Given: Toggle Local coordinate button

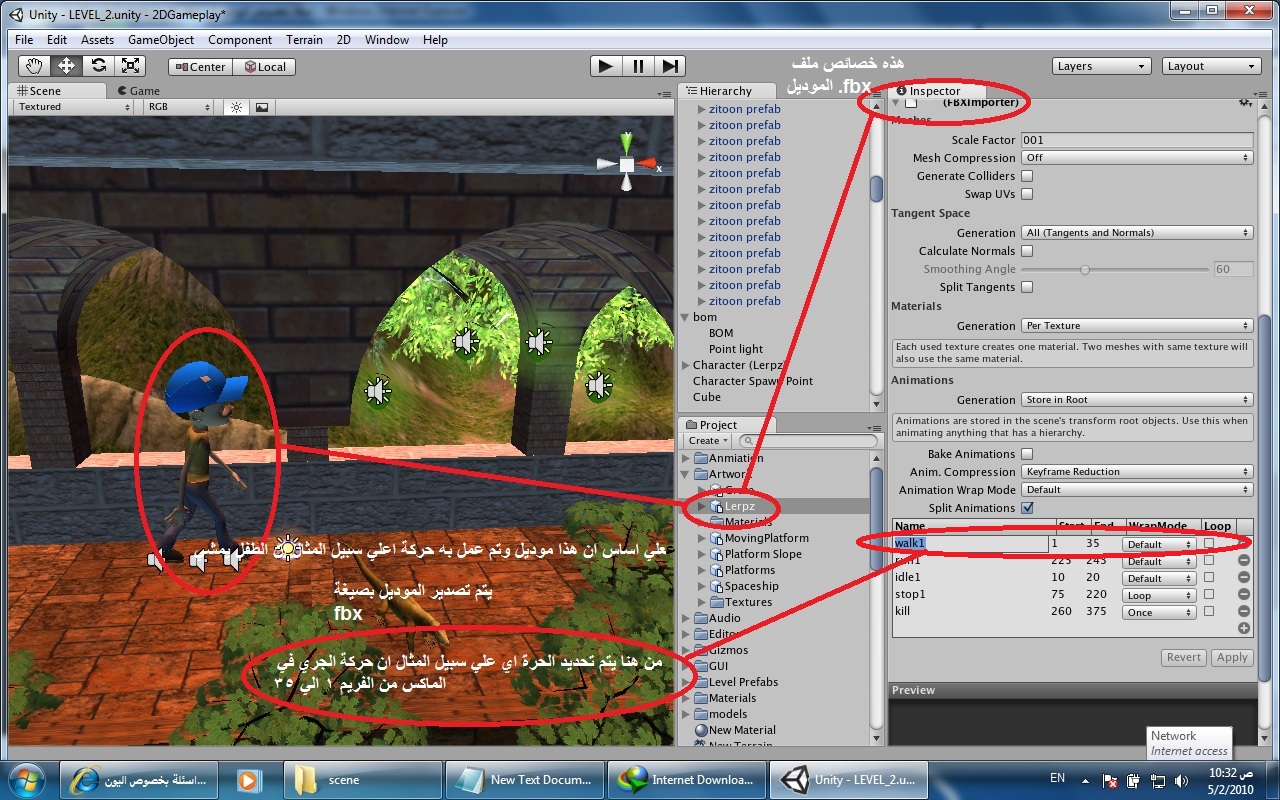Looking at the screenshot, I should pos(264,67).
